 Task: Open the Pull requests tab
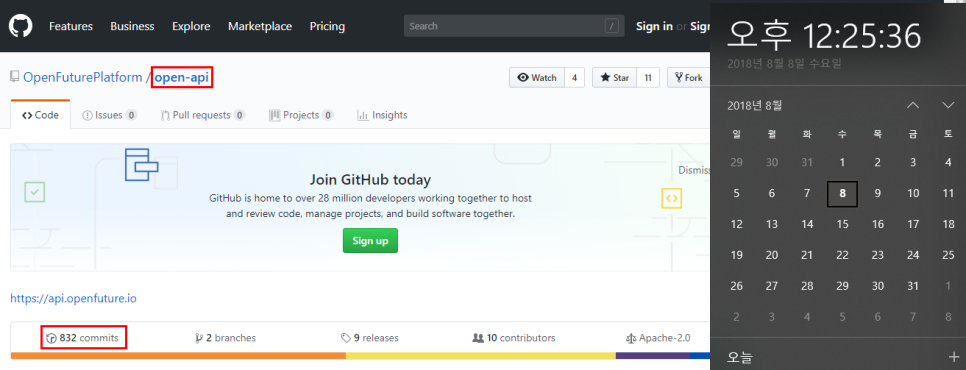[203, 115]
